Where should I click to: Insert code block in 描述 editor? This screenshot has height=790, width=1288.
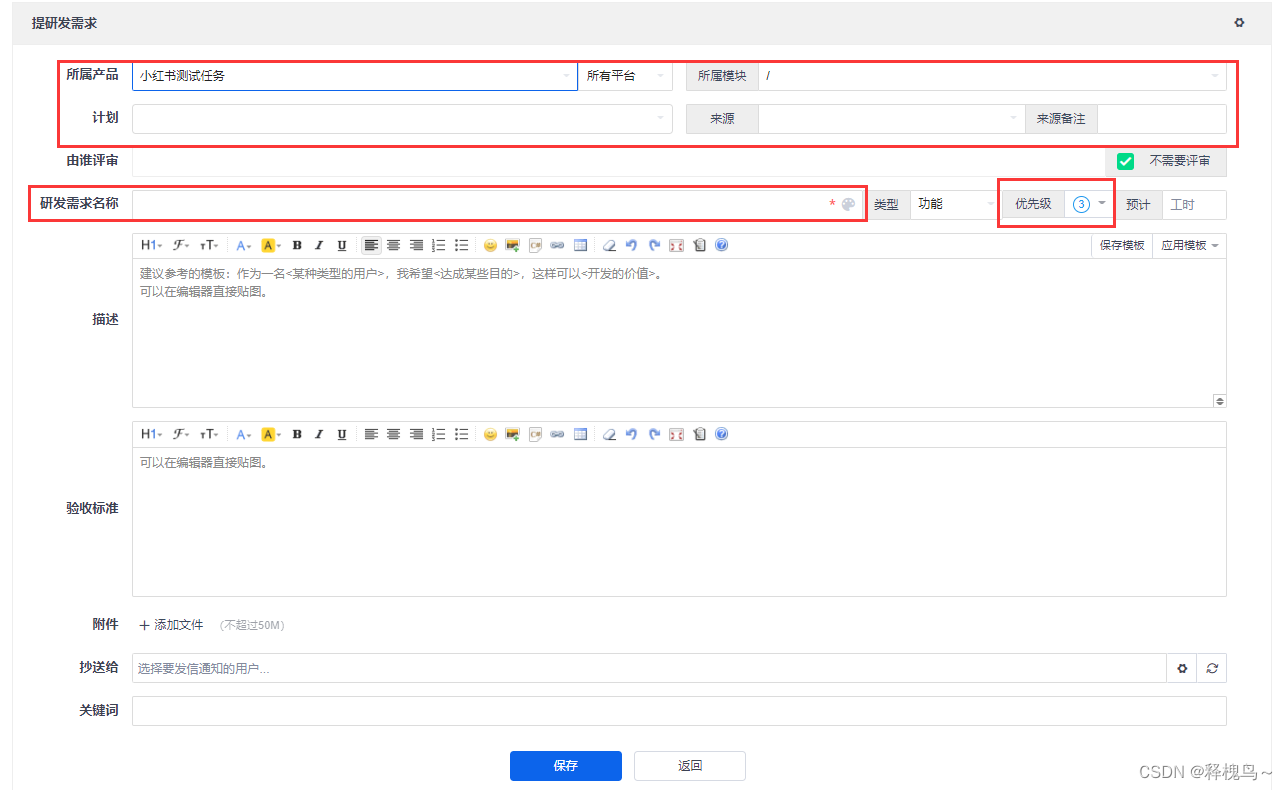[535, 245]
